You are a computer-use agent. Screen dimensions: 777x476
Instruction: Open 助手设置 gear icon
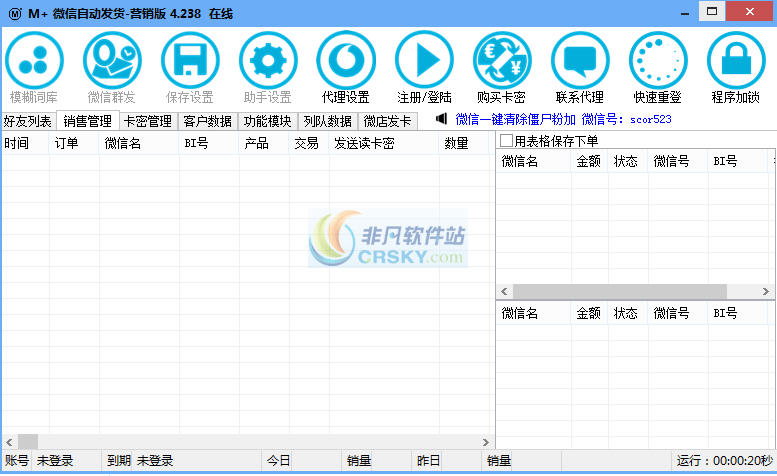pos(268,60)
